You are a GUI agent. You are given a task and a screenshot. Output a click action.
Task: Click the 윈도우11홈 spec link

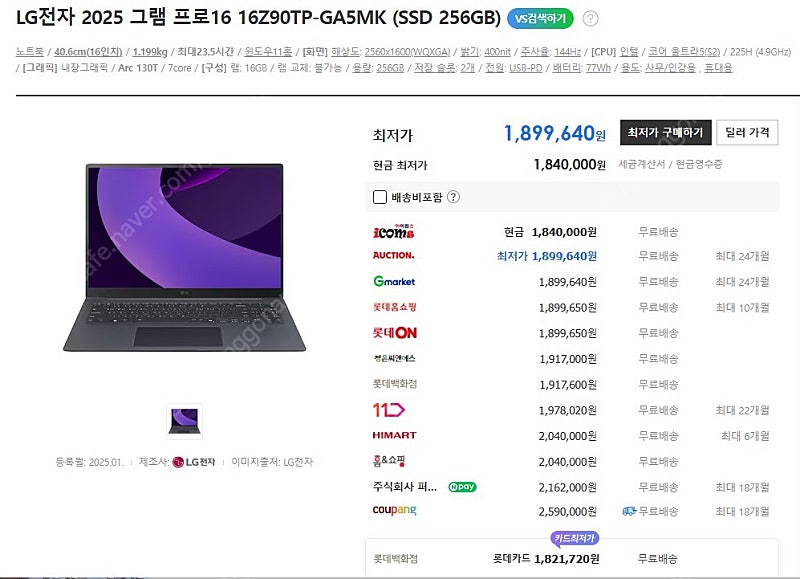268,52
